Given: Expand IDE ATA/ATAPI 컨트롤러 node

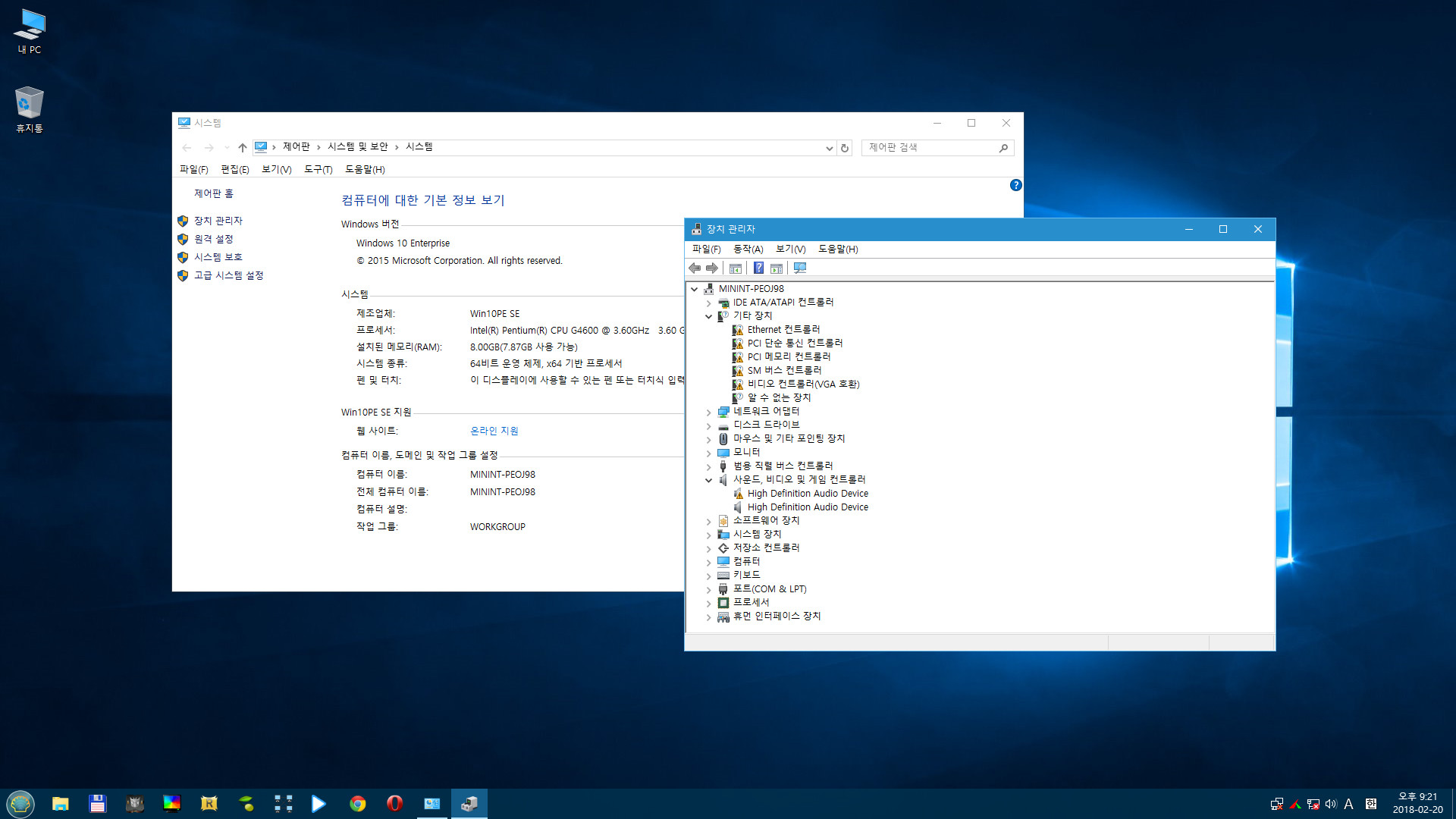Looking at the screenshot, I should point(708,303).
